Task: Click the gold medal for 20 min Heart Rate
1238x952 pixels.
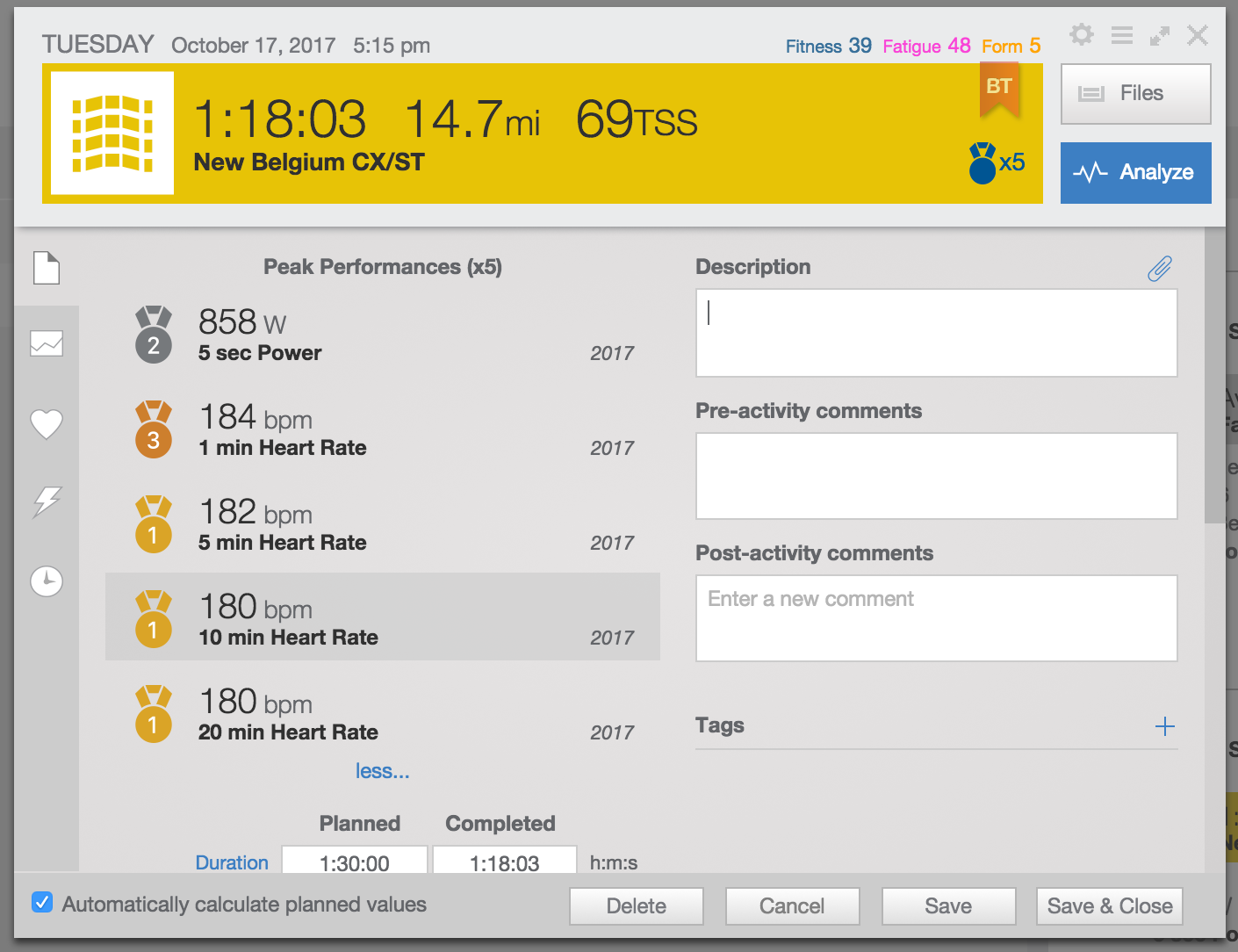Action: pos(154,713)
